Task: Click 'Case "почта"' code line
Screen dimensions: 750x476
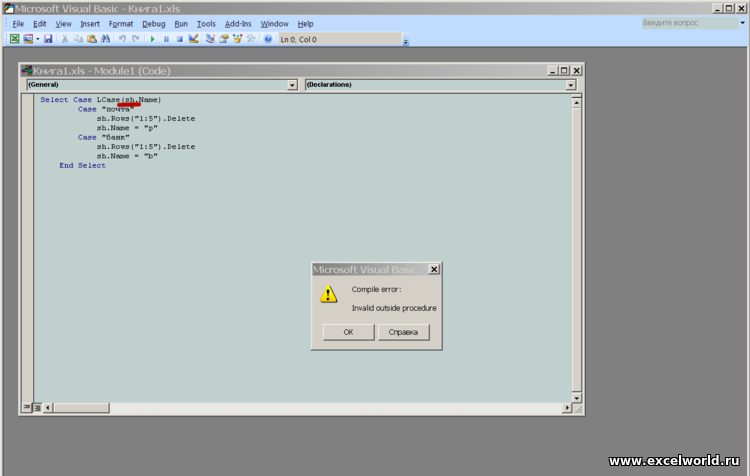Action: 106,109
